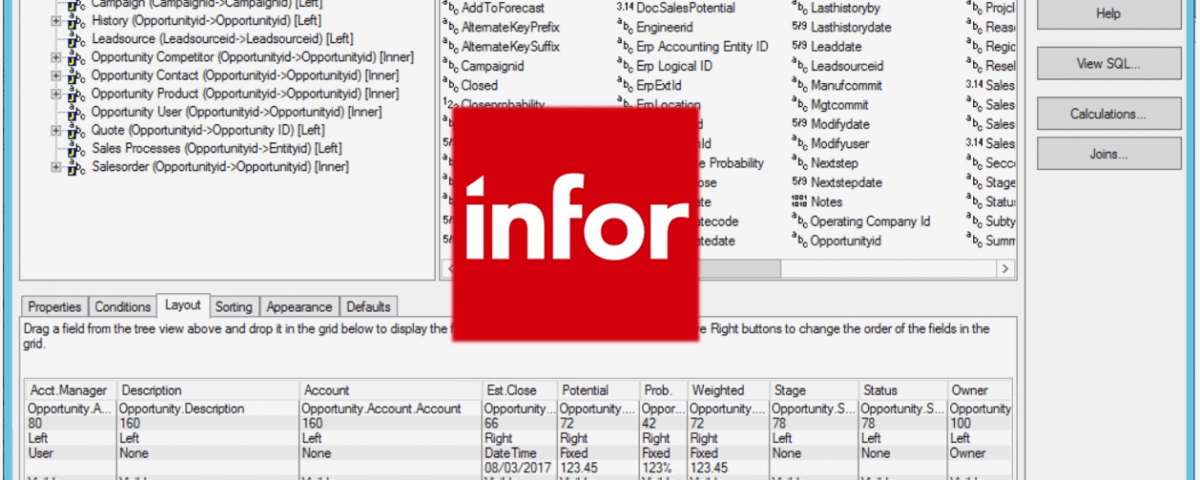
Task: Click the 08/03/2017 sample date cell
Action: click(520, 467)
